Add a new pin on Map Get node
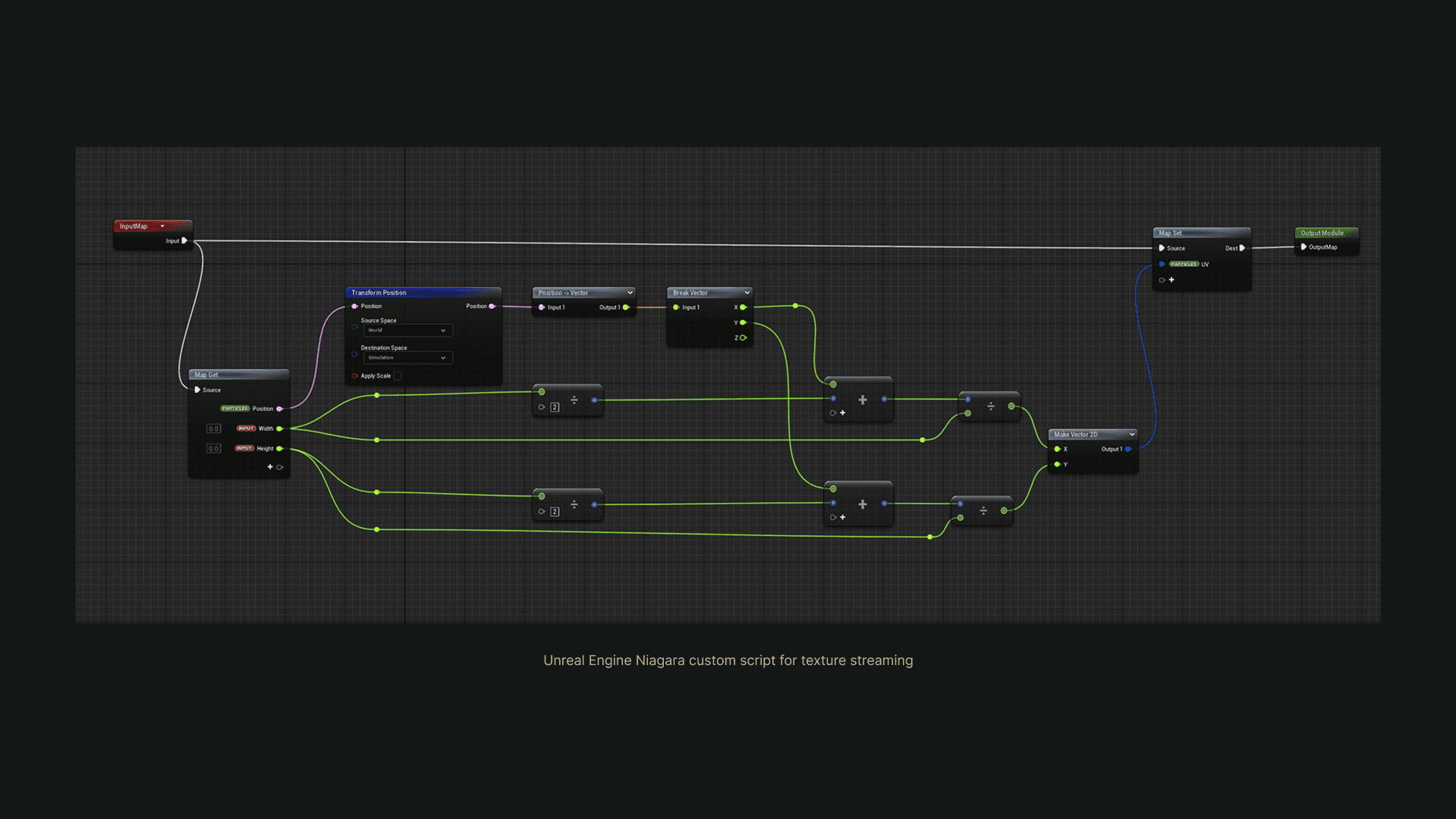Screen dimensions: 1456x819 point(270,467)
